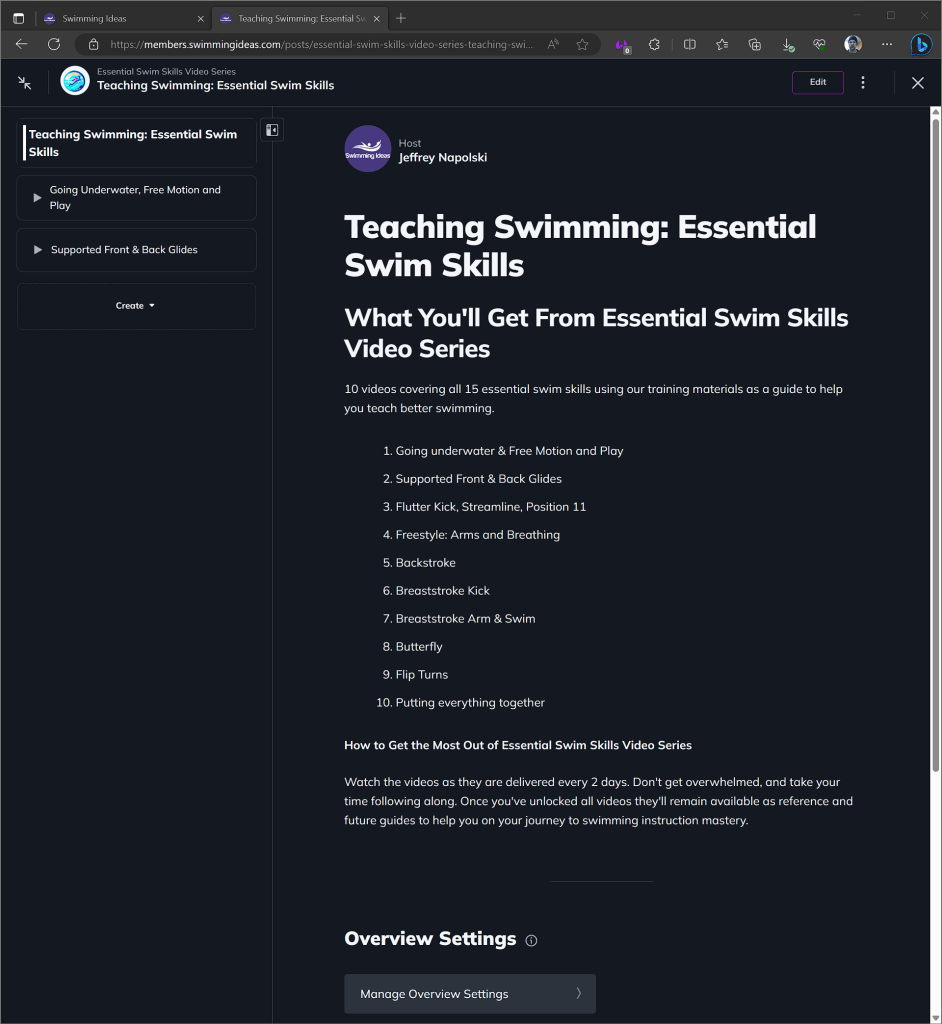
Task: Toggle split screen browser icon
Action: click(x=689, y=44)
